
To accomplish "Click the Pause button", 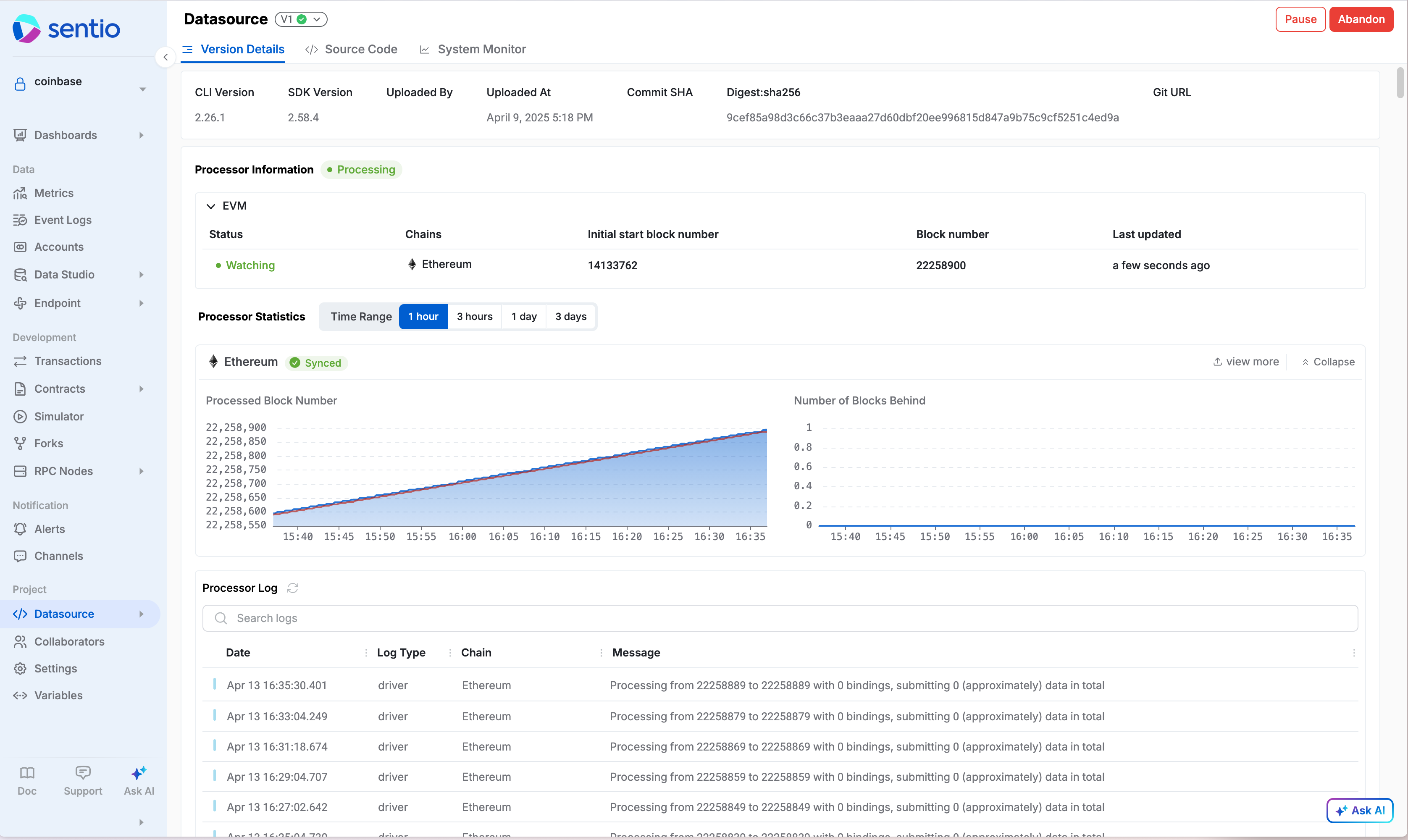I will coord(1300,19).
